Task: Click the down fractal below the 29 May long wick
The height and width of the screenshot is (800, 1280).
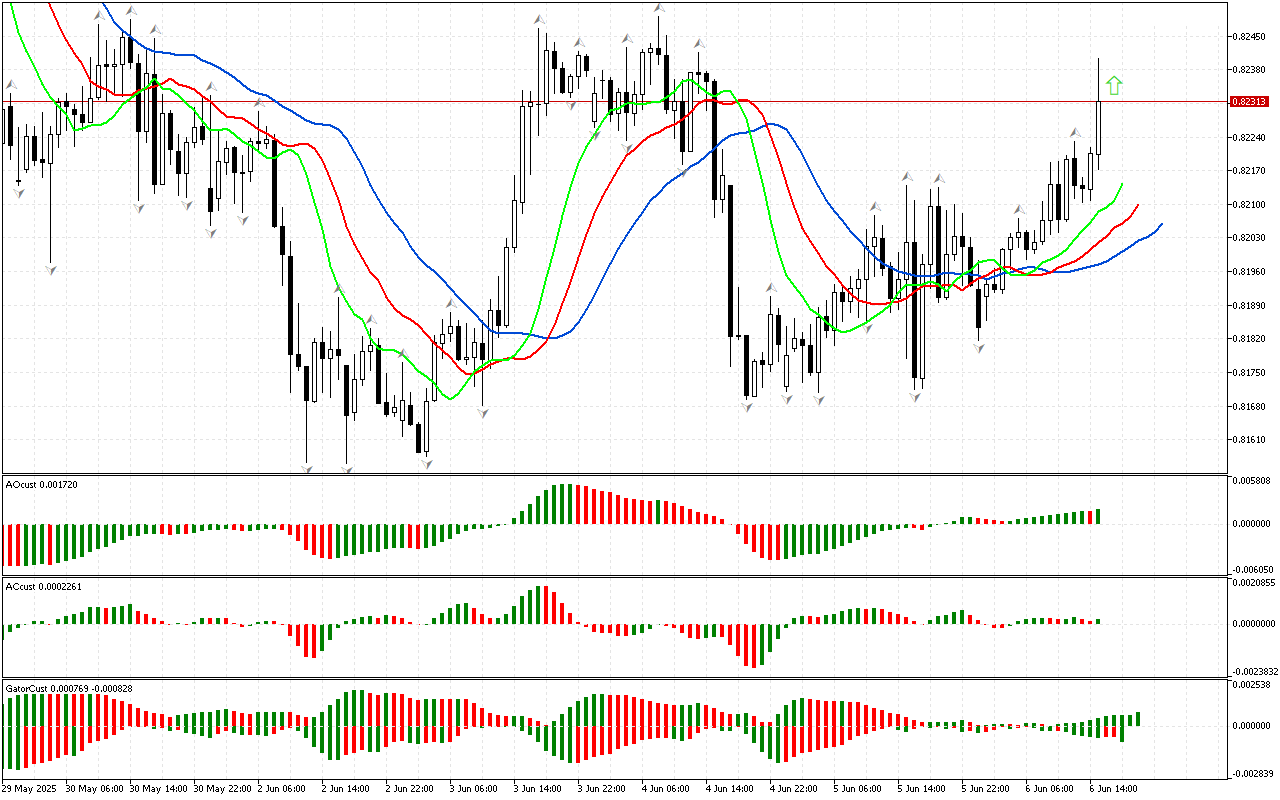Action: [x=50, y=270]
